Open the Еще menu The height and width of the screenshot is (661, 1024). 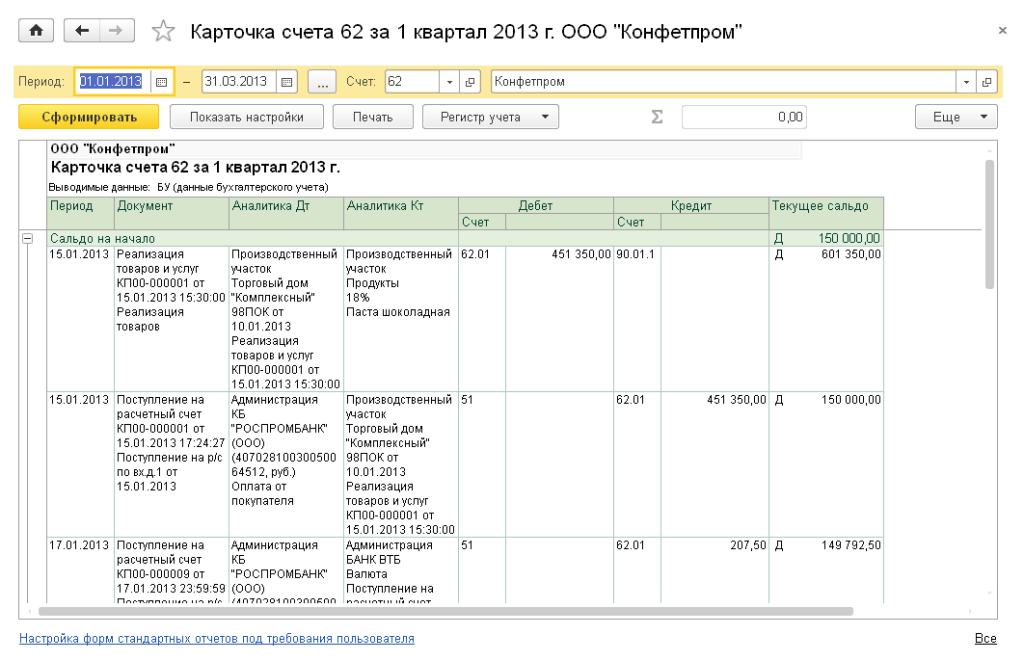tap(957, 117)
